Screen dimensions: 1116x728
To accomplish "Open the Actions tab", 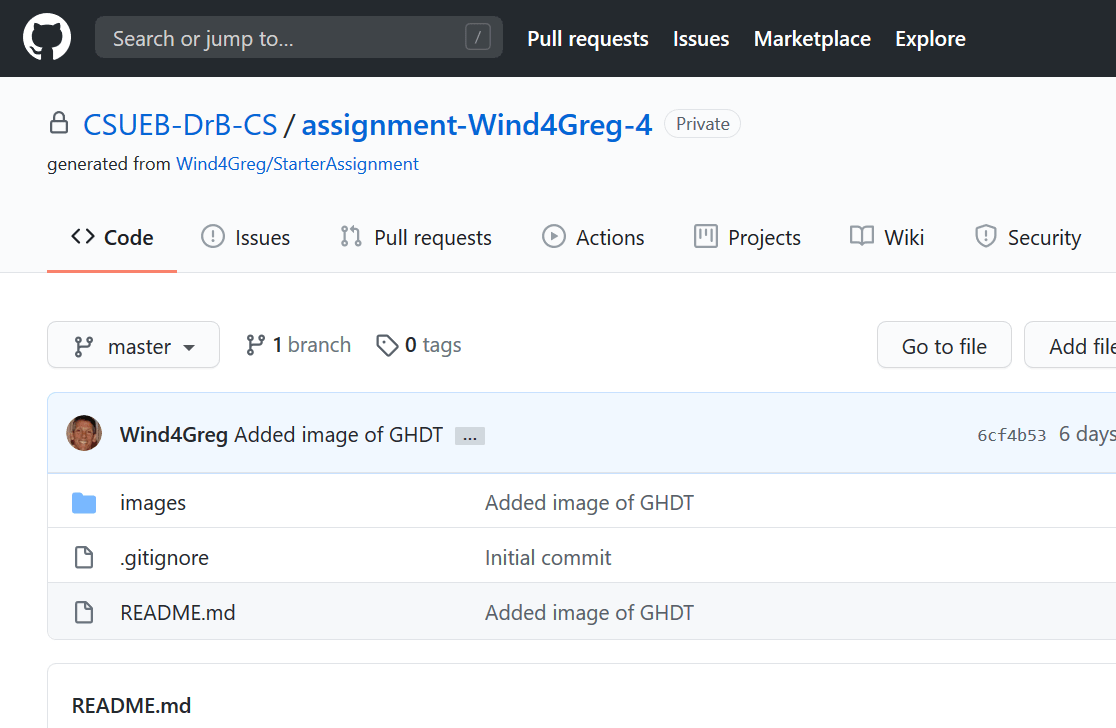I will pos(593,237).
